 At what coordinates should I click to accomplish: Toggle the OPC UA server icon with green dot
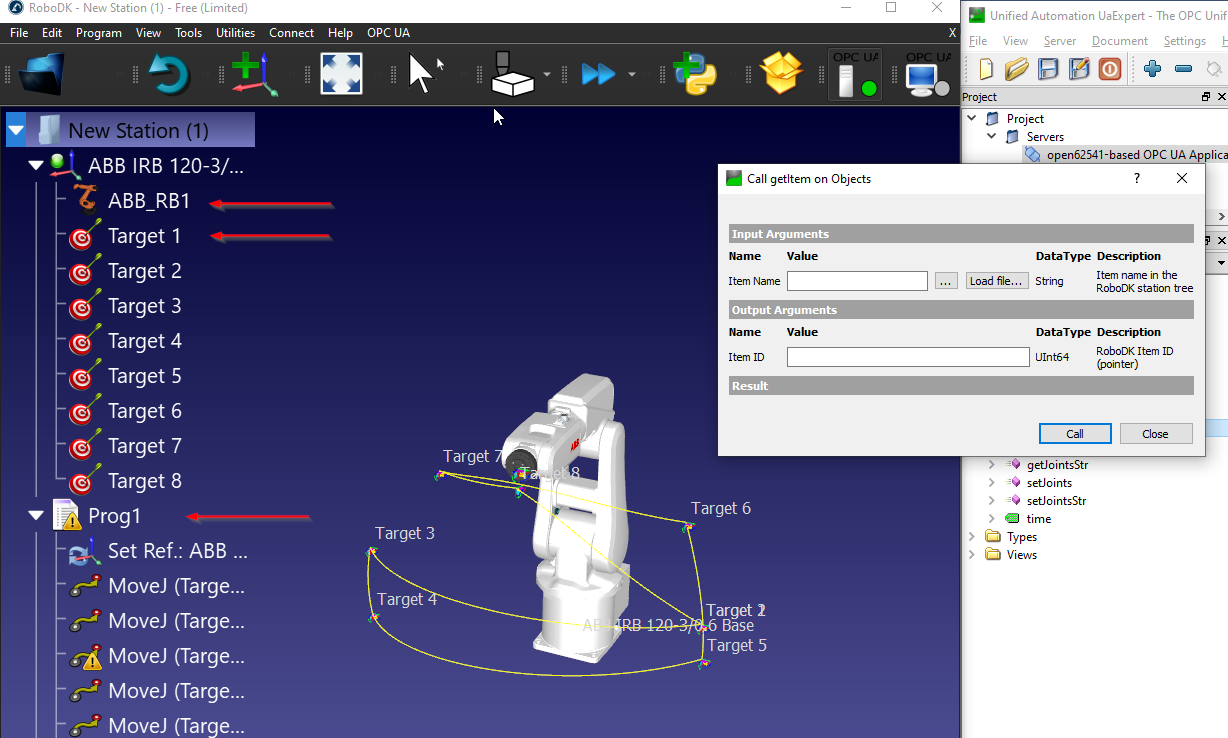coord(856,75)
